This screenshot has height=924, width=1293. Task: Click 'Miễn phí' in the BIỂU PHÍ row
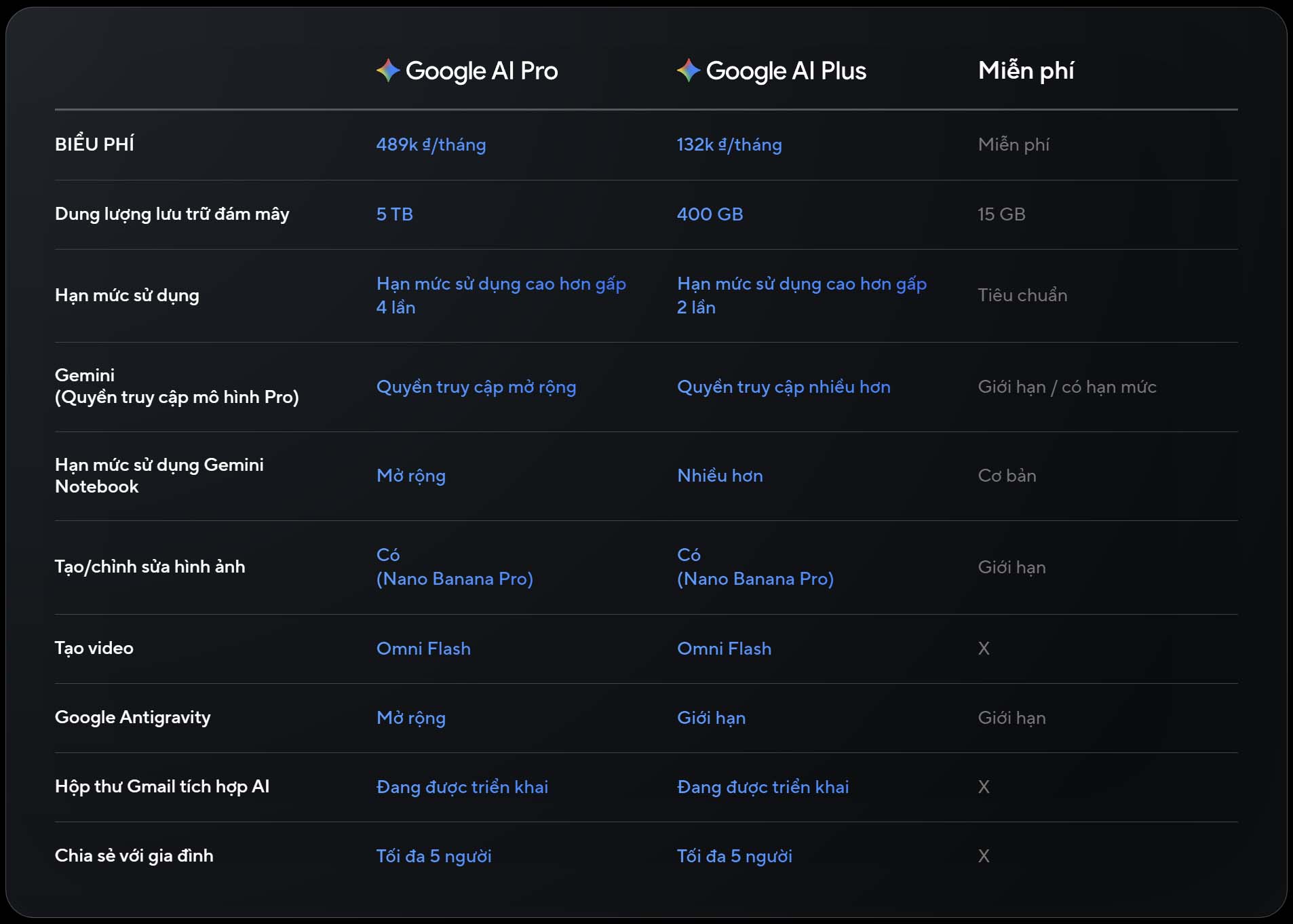click(x=1014, y=145)
